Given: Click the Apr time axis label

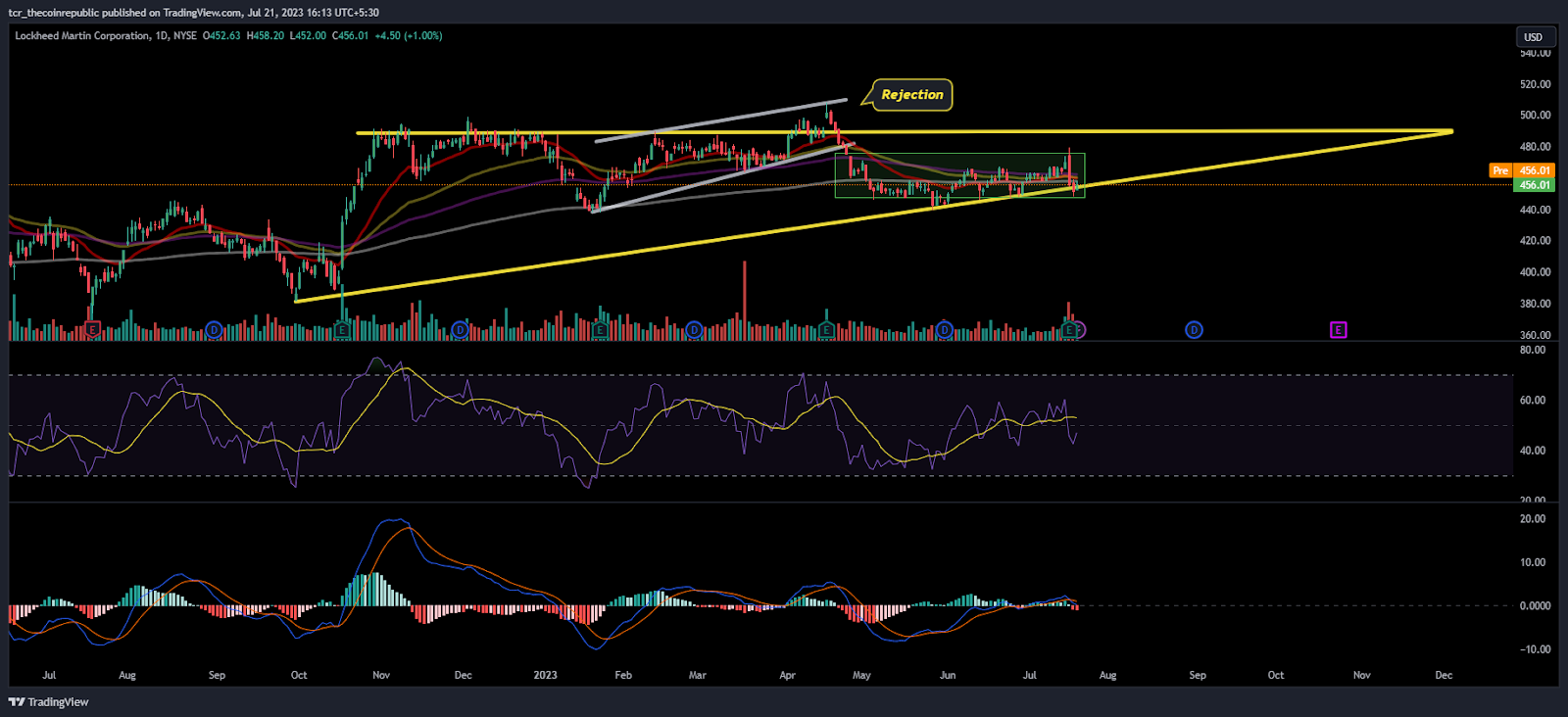Looking at the screenshot, I should (x=787, y=675).
